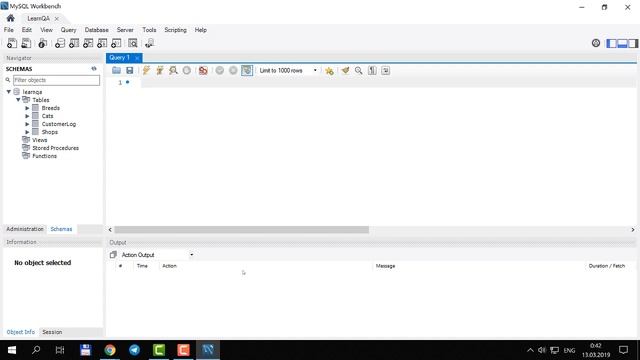The image size is (640, 360).
Task: Execute statement under cursor icon
Action: (160, 70)
